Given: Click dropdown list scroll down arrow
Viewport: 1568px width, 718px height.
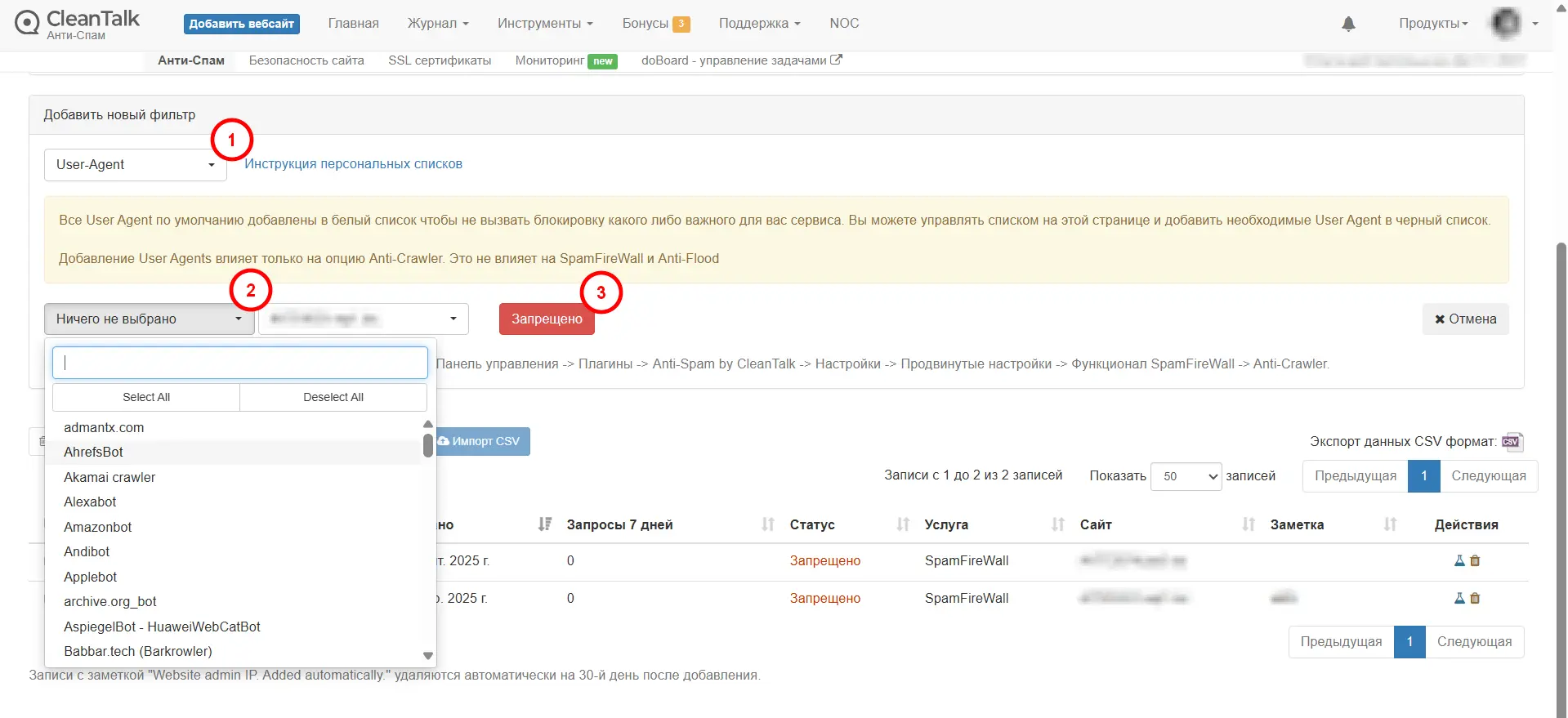Looking at the screenshot, I should click(428, 656).
